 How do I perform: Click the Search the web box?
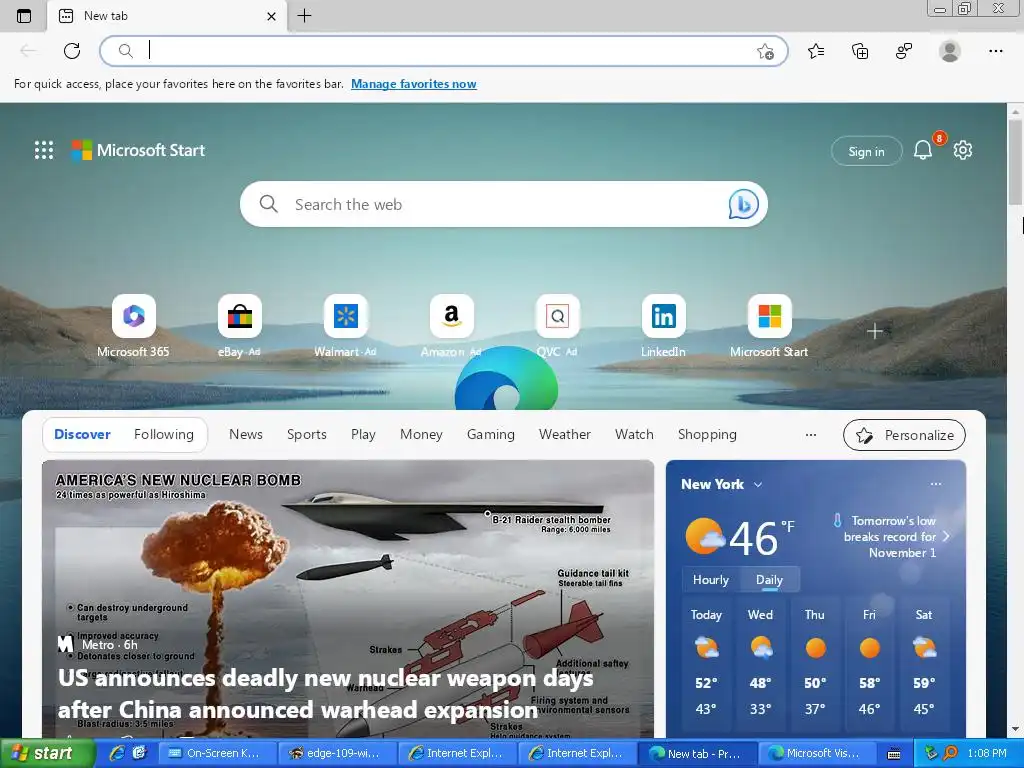[x=504, y=204]
